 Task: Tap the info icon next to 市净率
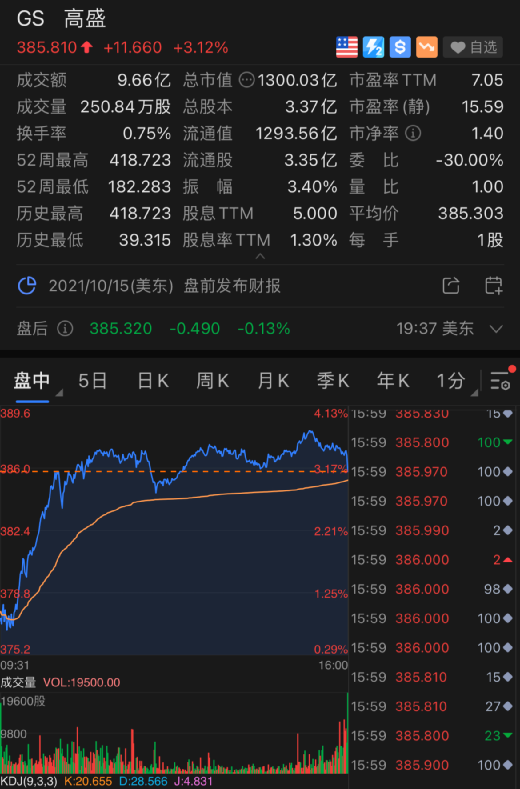(x=413, y=133)
